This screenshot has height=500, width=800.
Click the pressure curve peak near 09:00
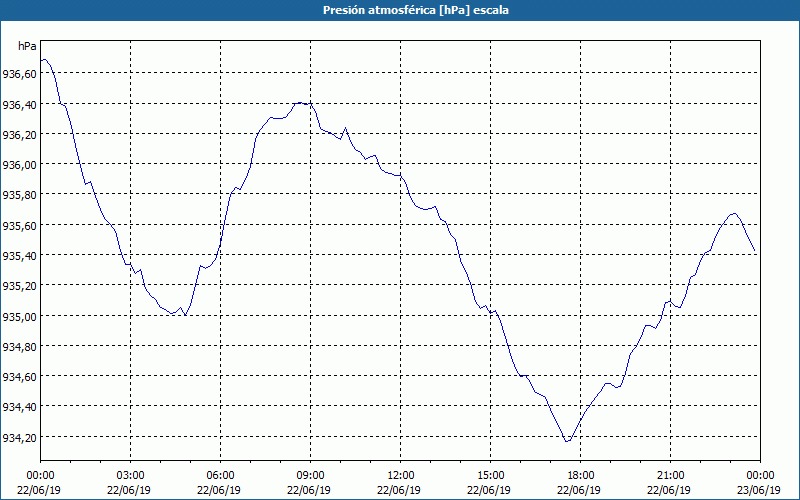coord(301,103)
